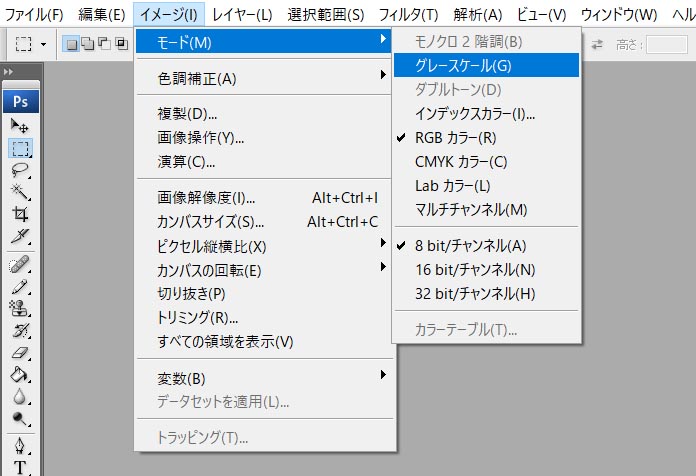Expand the モード(M) submenu

263,42
